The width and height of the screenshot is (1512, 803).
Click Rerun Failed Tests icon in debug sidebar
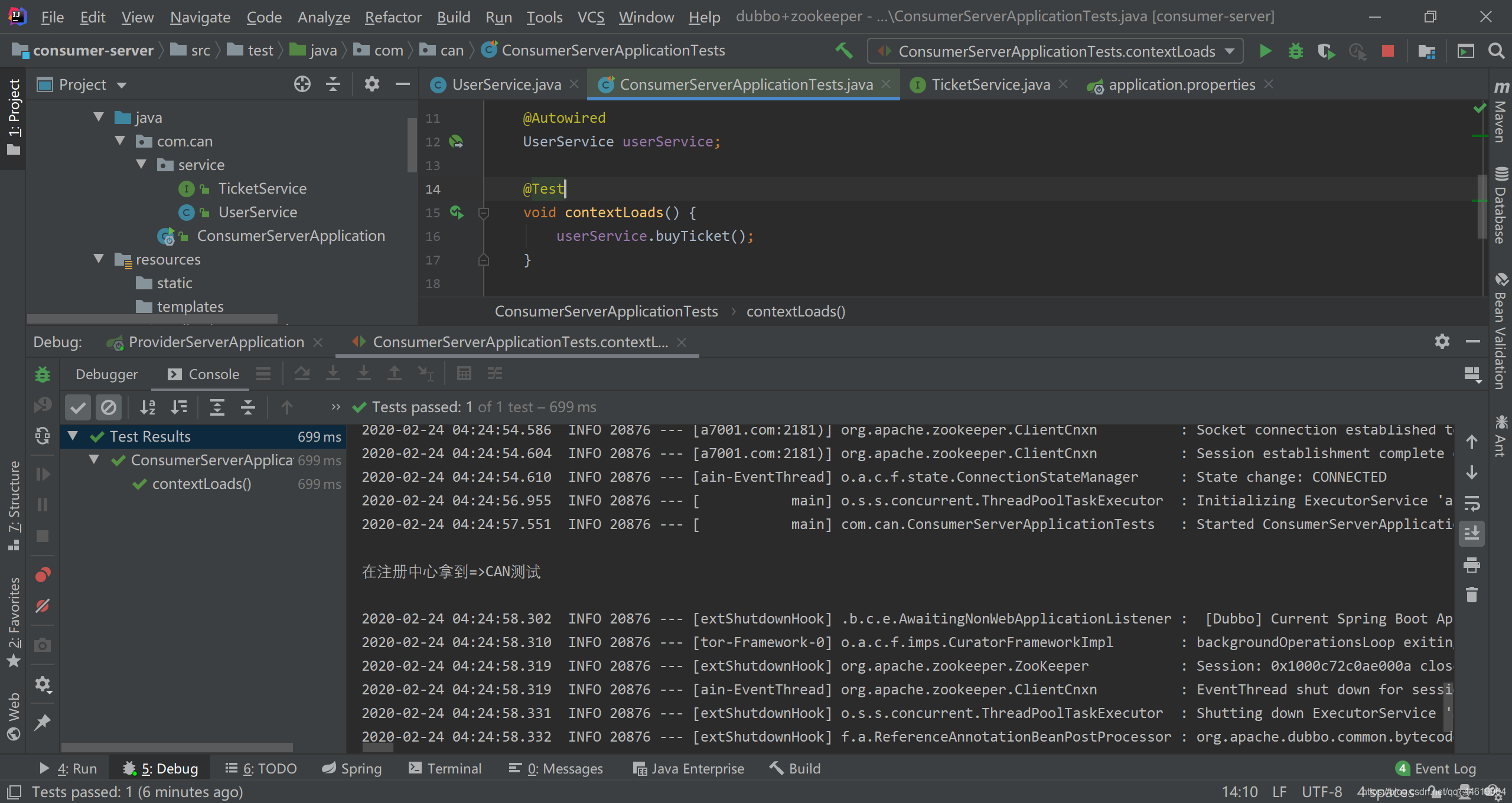coord(43,405)
